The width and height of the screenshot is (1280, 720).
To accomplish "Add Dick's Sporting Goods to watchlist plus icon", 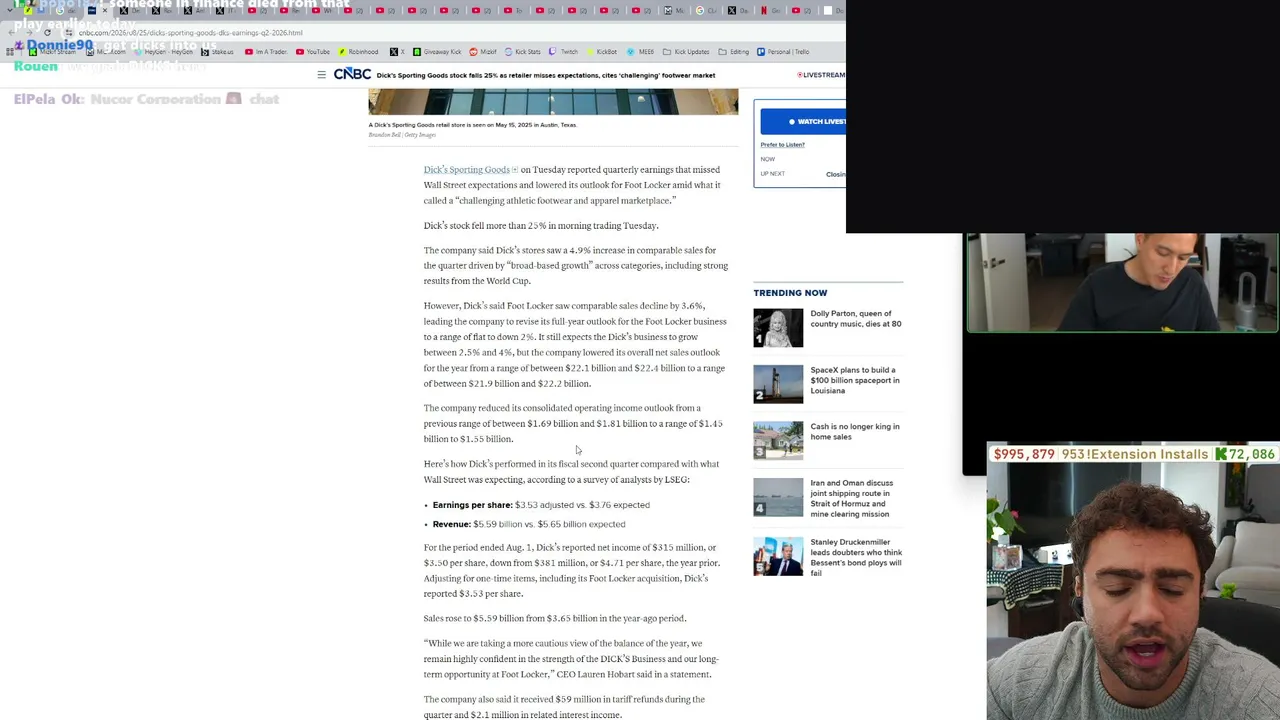I will point(515,170).
